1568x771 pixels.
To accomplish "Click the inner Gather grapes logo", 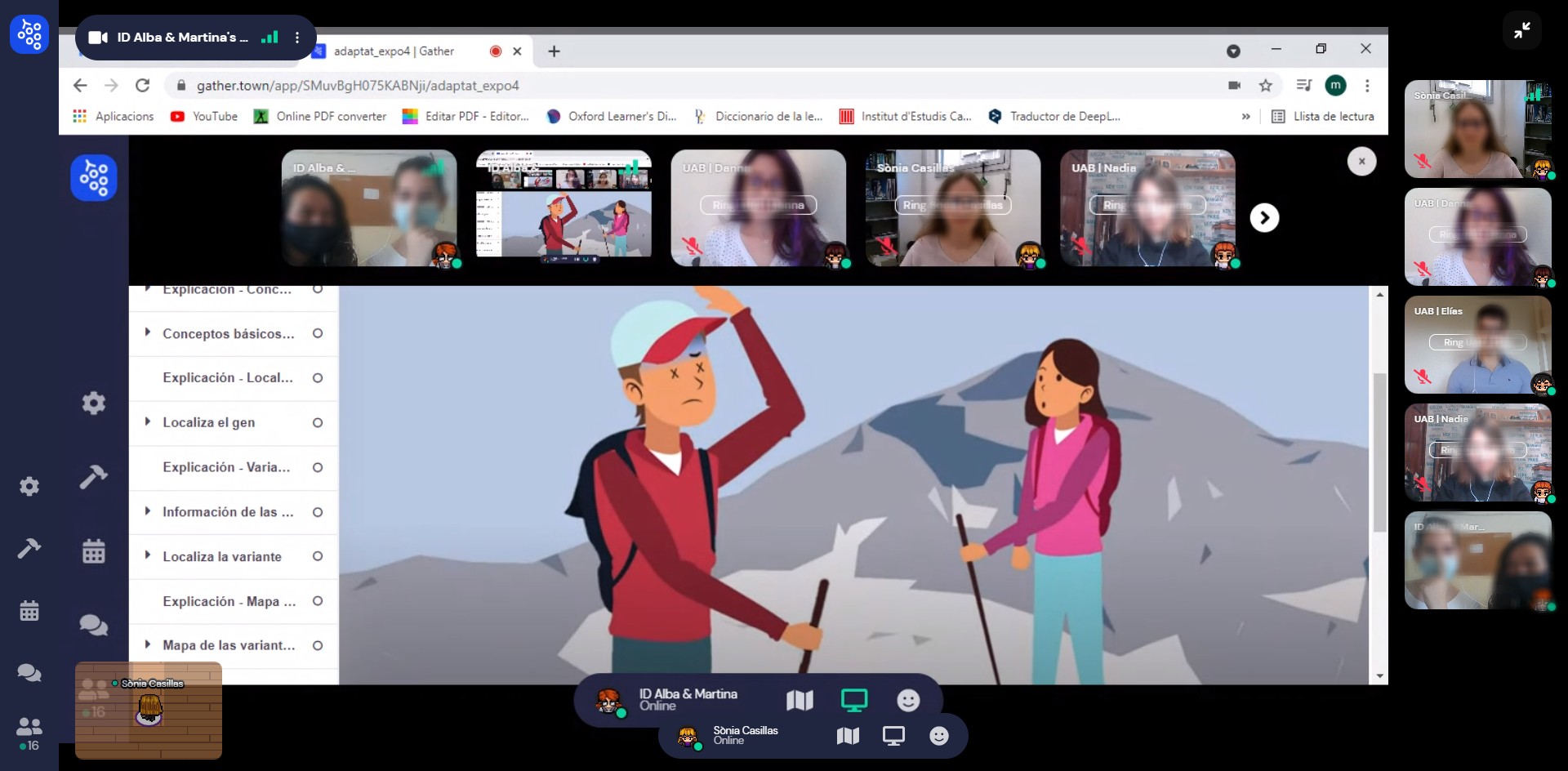I will pyautogui.click(x=94, y=178).
